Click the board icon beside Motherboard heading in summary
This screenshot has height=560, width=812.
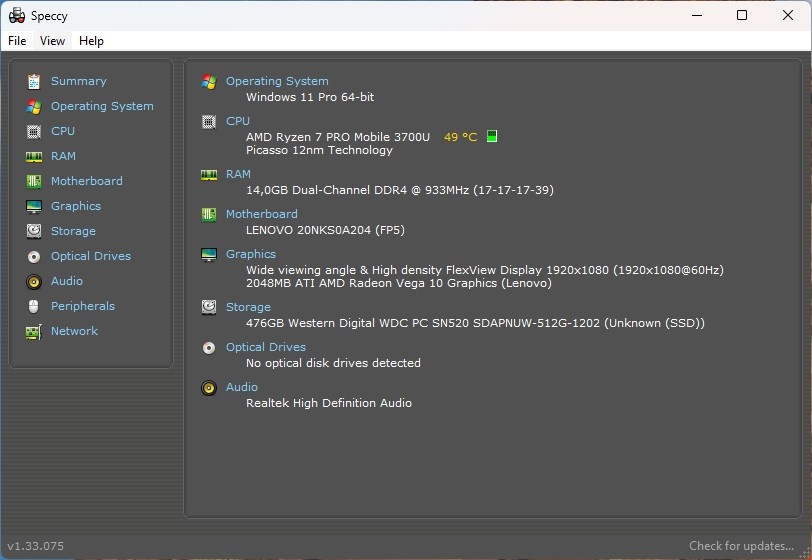[209, 214]
